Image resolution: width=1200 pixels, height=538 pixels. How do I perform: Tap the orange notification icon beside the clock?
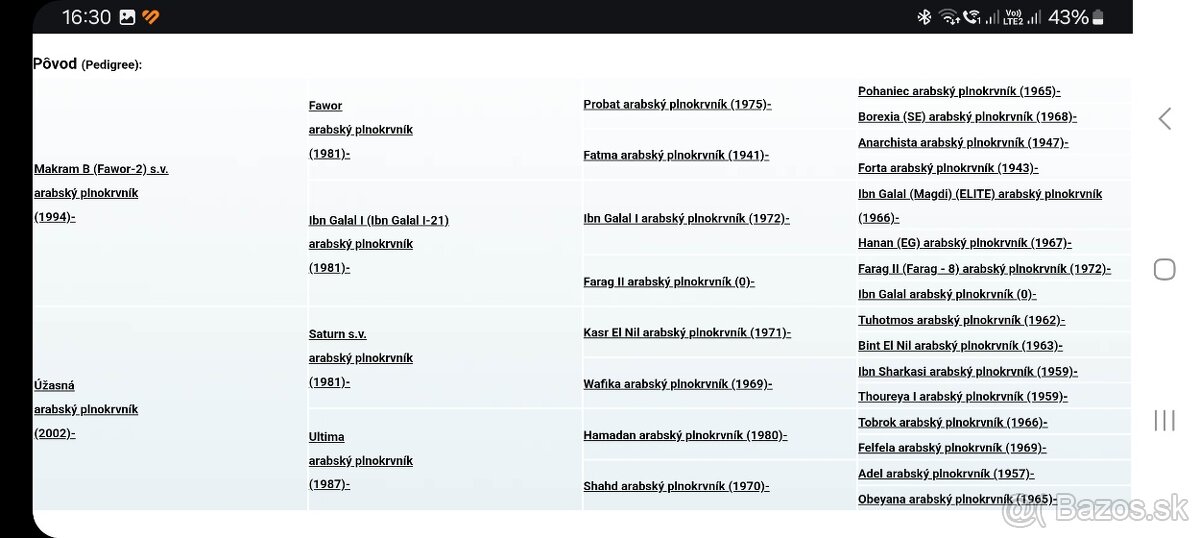(151, 17)
